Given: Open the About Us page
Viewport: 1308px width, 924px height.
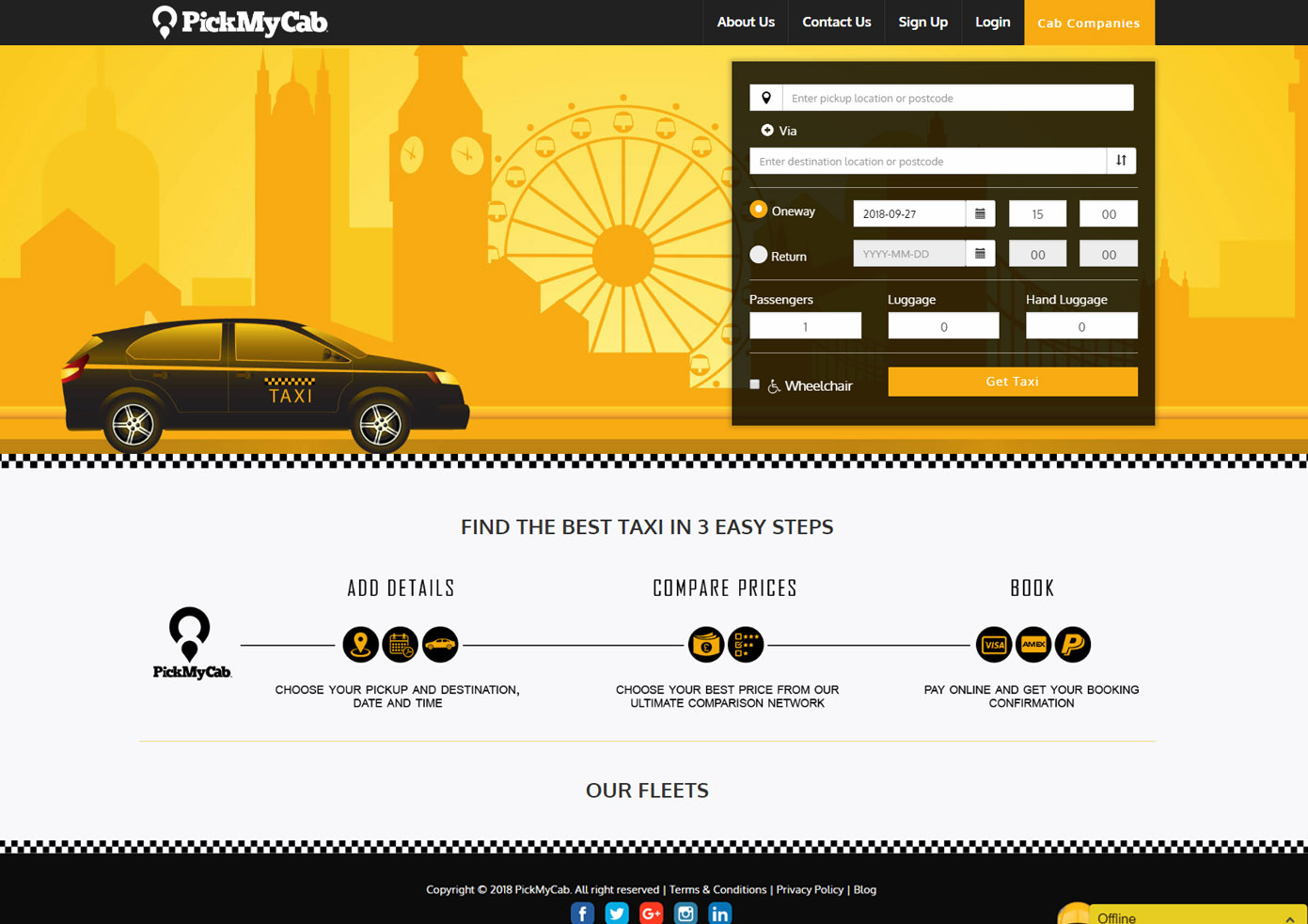Looking at the screenshot, I should 746,22.
